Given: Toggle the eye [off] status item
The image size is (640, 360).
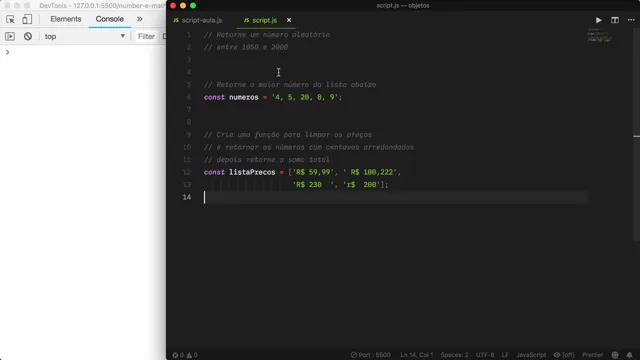Looking at the screenshot, I should click(x=564, y=355).
